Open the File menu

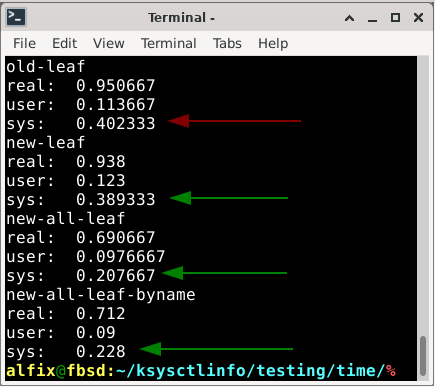coord(24,43)
